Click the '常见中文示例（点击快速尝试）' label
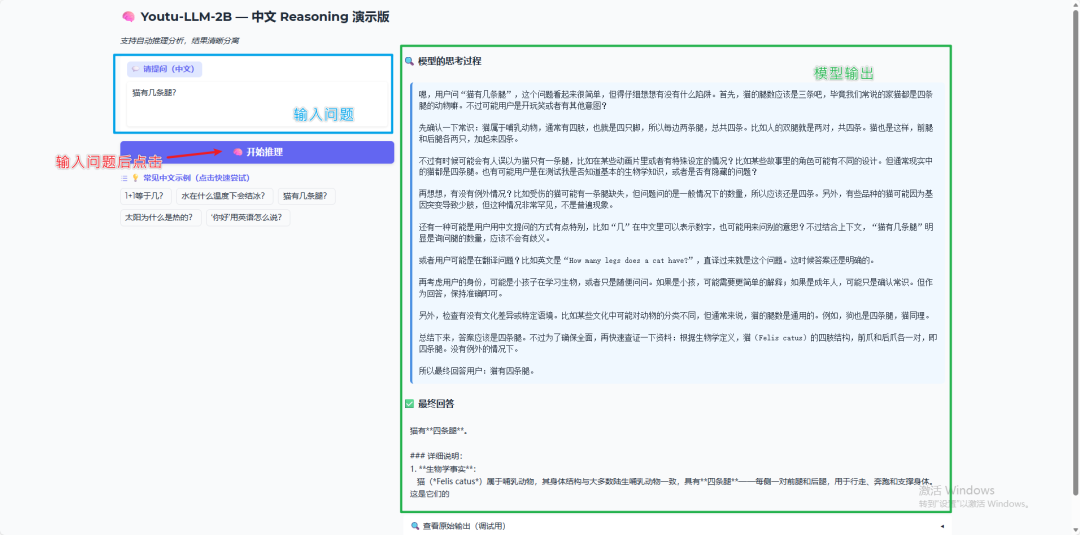1080x535 pixels. click(196, 178)
